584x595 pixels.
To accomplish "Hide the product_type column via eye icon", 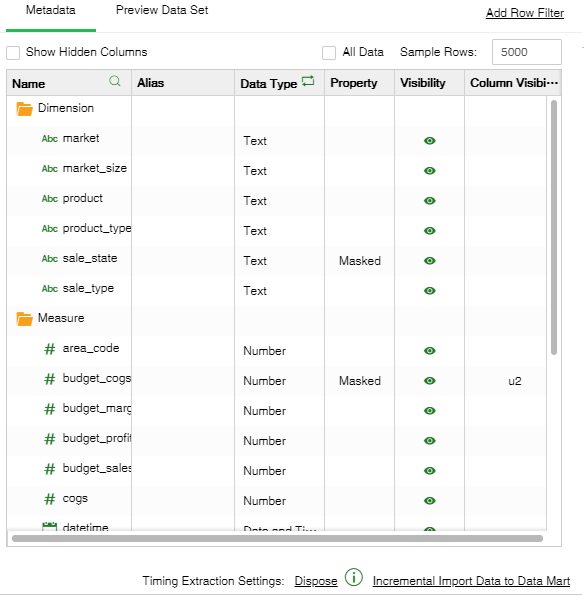I will pos(430,231).
